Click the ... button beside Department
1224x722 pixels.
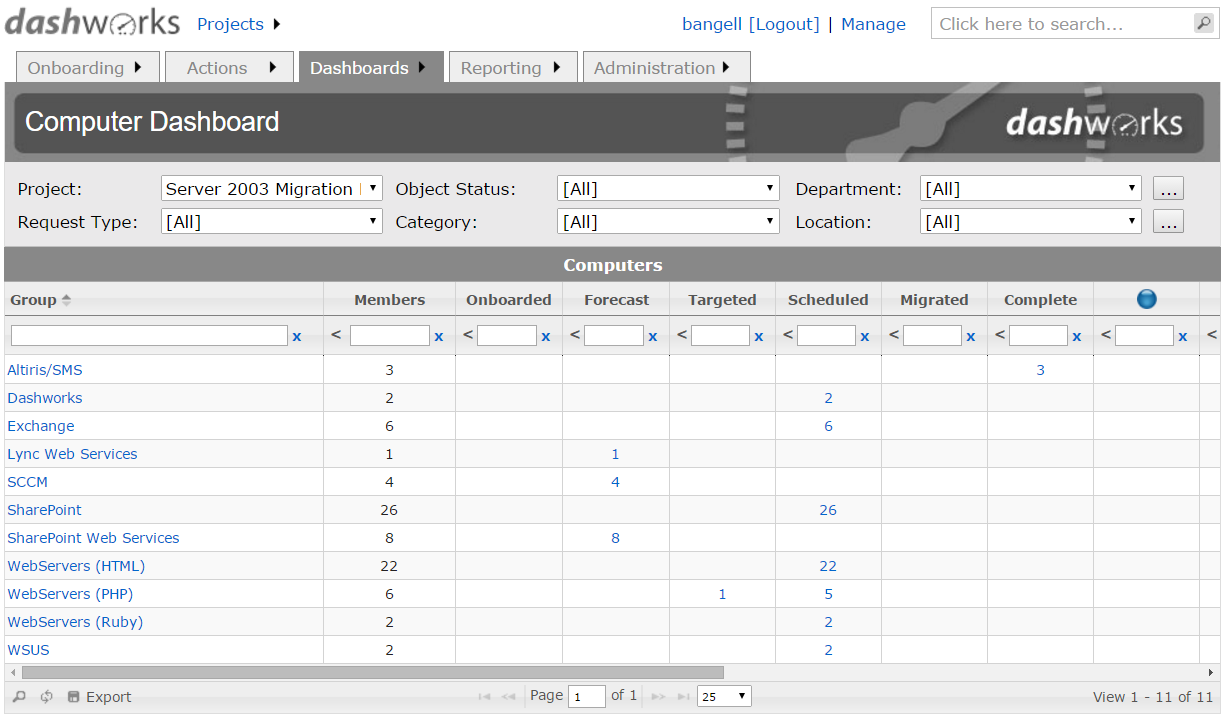coord(1168,187)
